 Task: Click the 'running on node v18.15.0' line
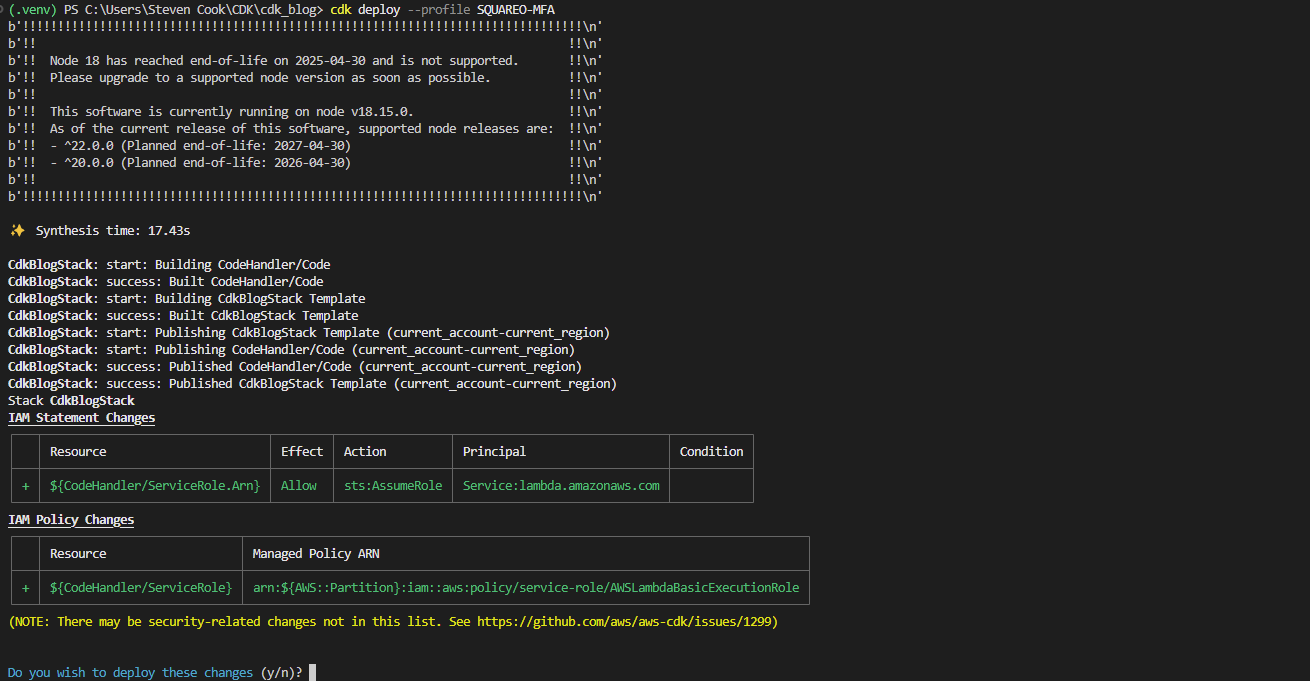232,112
